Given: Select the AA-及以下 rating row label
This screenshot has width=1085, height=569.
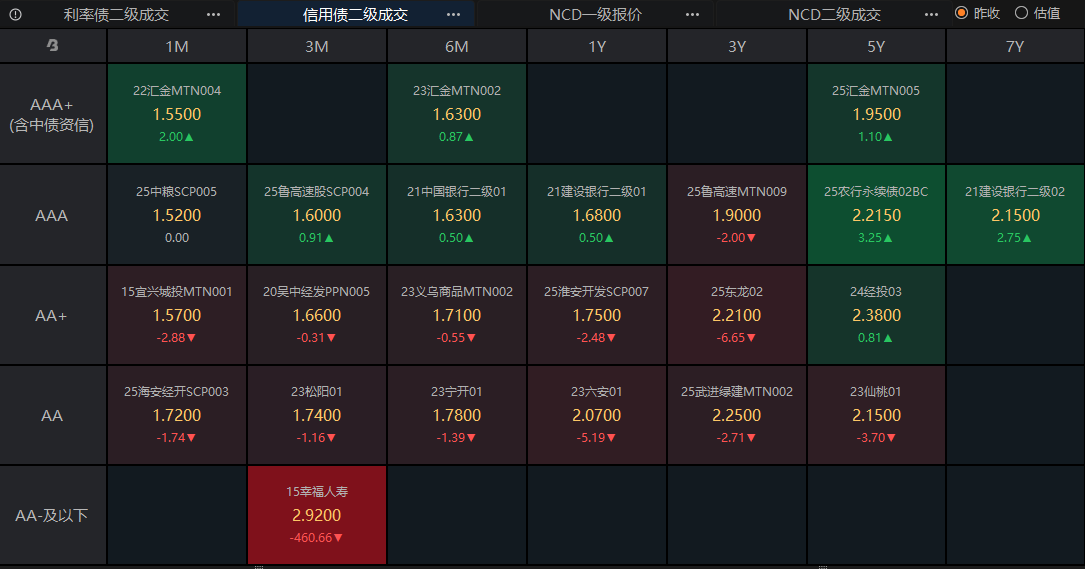Looking at the screenshot, I should [52, 515].
